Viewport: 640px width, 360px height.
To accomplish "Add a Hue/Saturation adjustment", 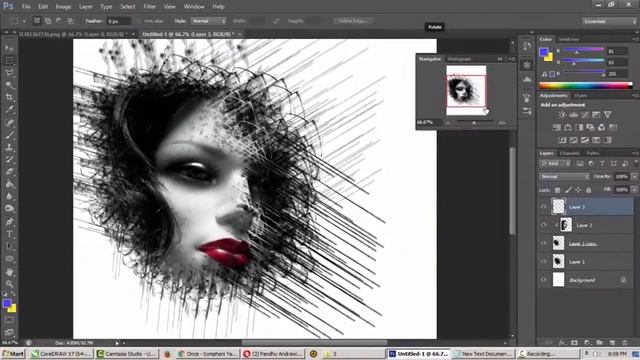I will click(556, 127).
